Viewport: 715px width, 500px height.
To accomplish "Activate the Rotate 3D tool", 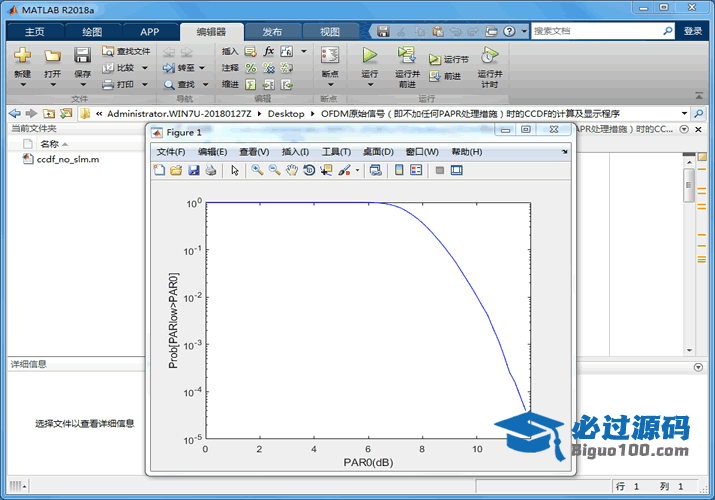I will (x=309, y=170).
